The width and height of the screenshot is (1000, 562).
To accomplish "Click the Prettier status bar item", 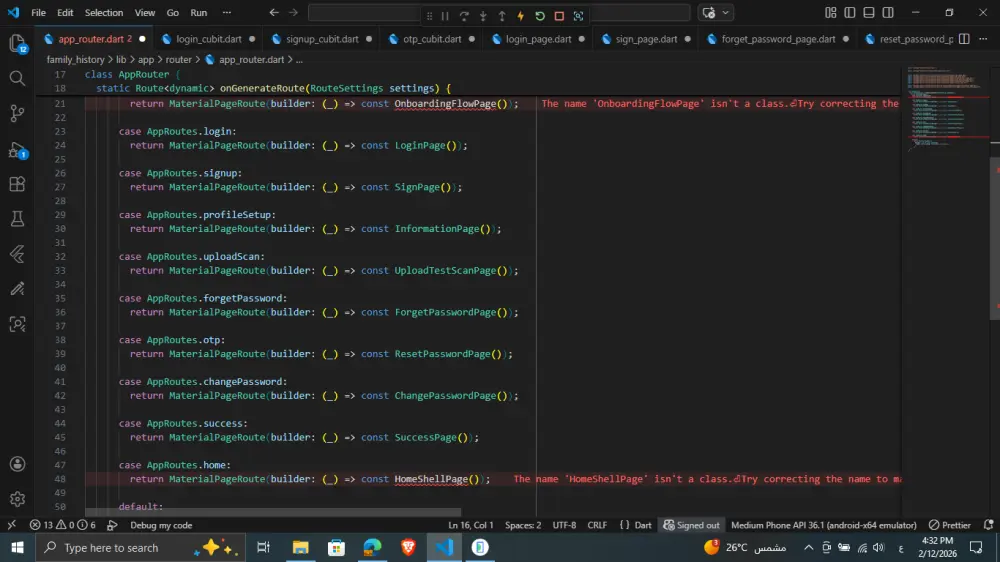I will 950,525.
